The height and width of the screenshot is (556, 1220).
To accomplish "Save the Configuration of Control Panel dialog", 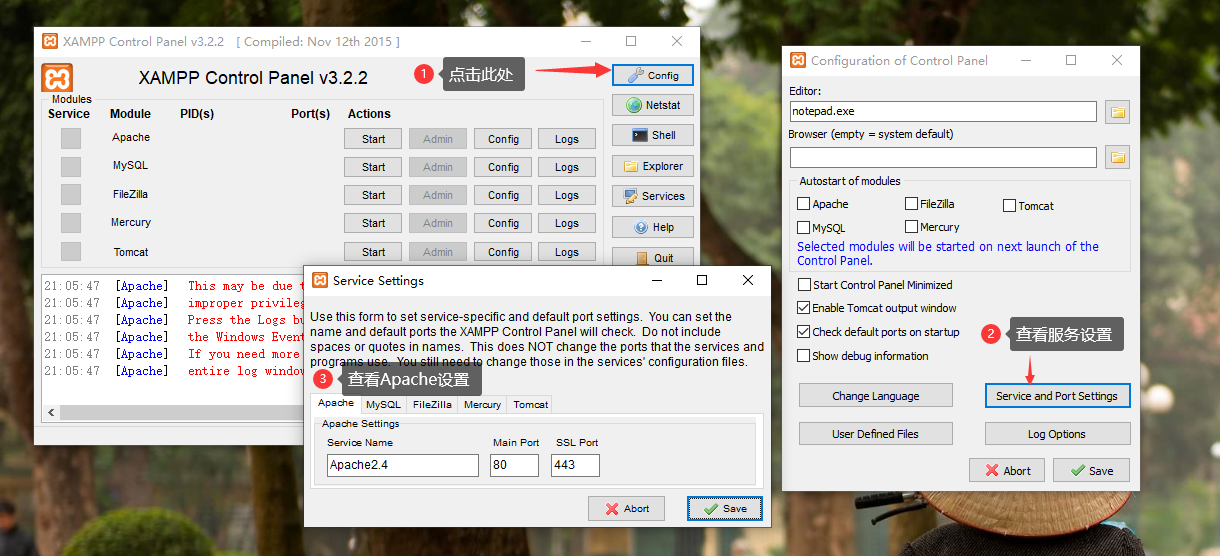I will coord(1091,470).
